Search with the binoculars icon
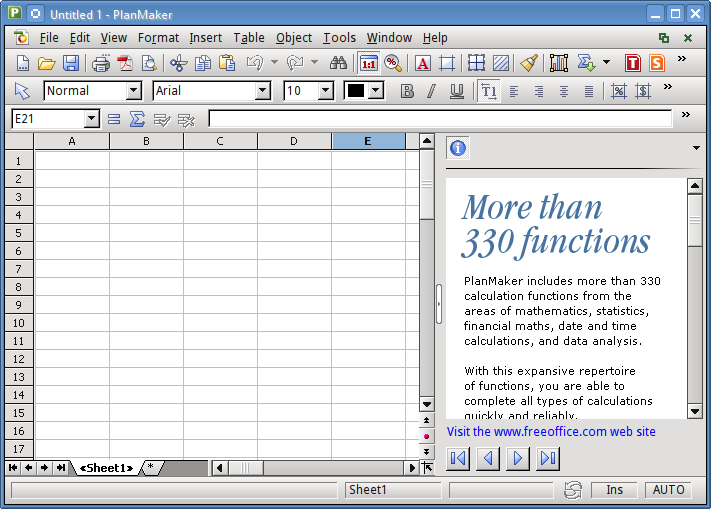711x509 pixels. pyautogui.click(x=338, y=63)
